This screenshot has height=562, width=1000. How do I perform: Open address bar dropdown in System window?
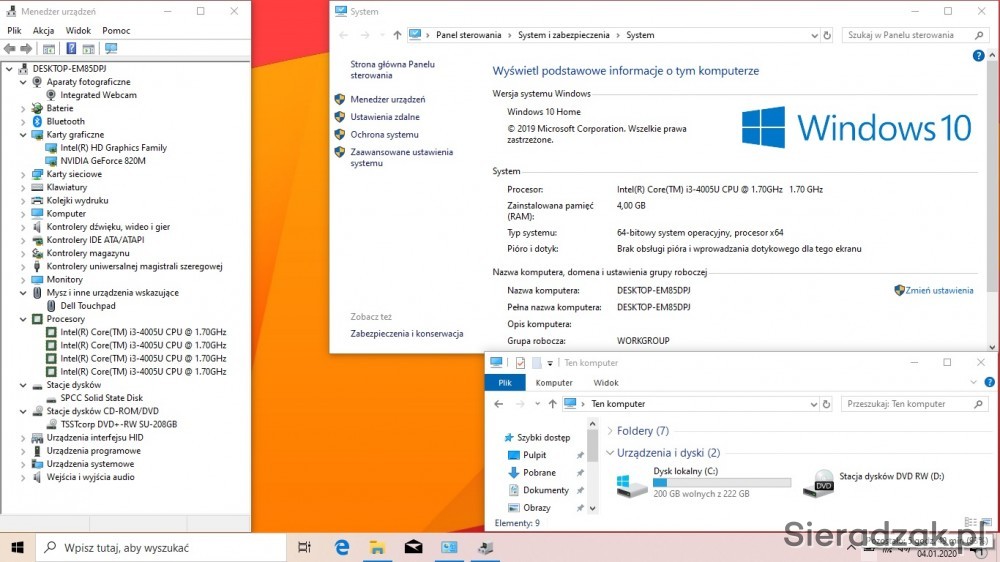tap(814, 36)
